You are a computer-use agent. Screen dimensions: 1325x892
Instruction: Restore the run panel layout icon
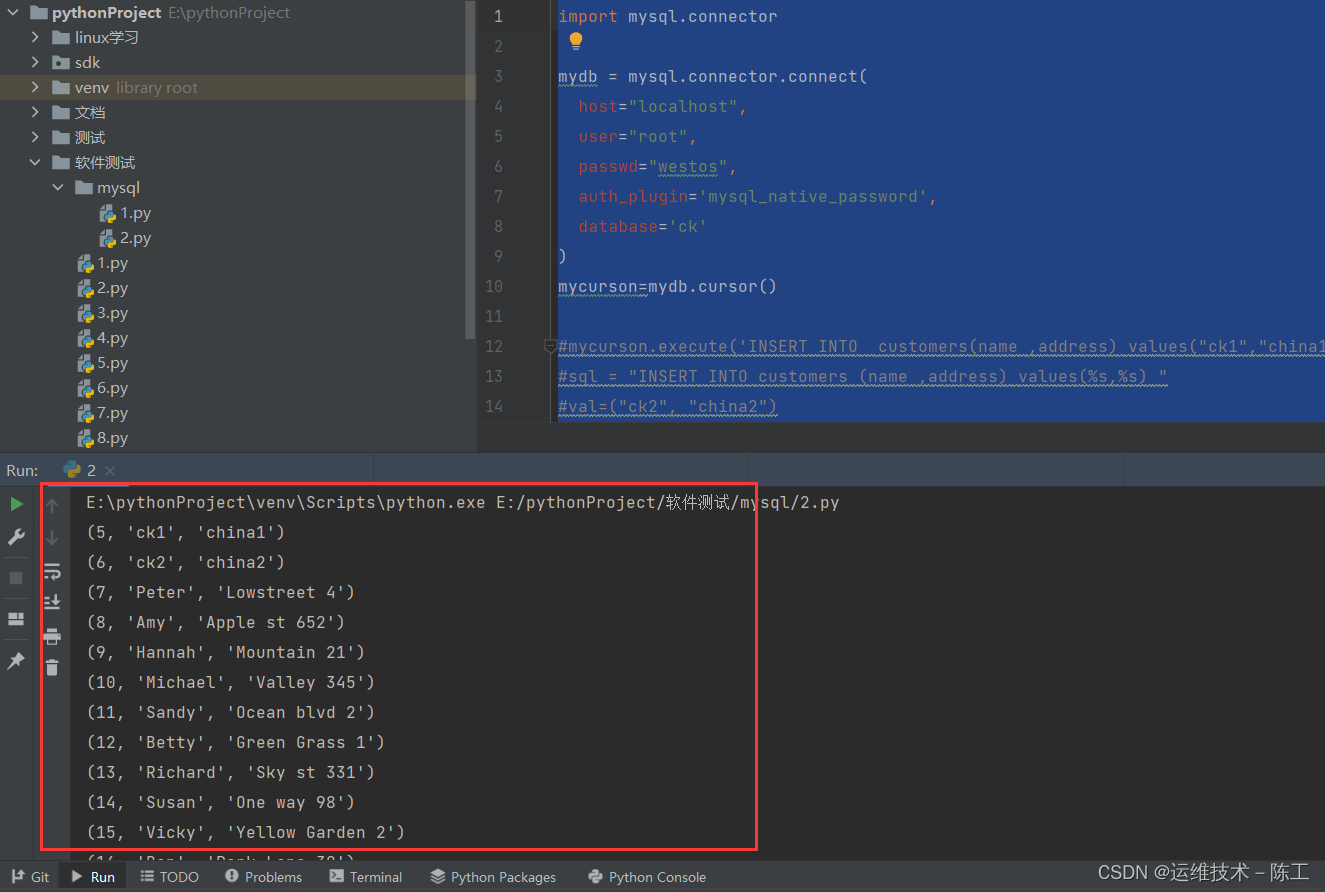point(16,619)
